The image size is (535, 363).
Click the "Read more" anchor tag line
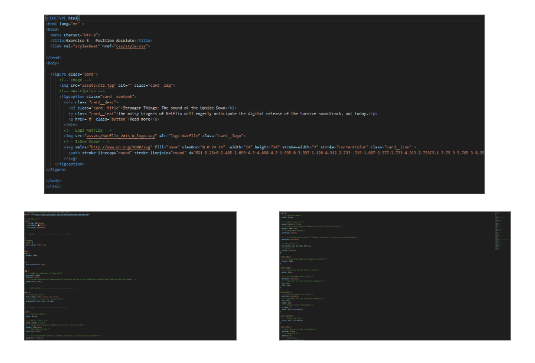(114, 119)
